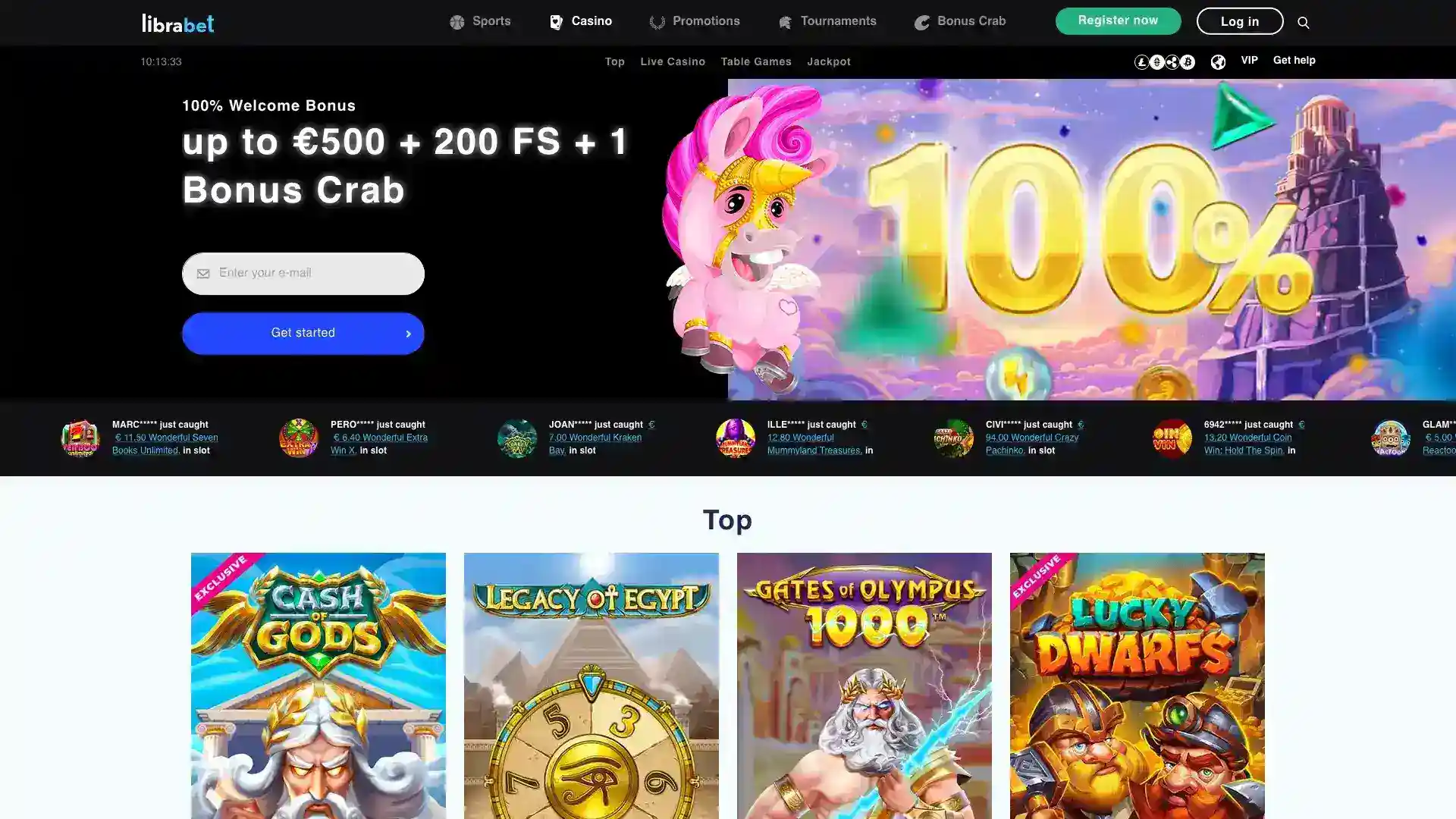
Task: Click the Register now button
Action: (1118, 21)
